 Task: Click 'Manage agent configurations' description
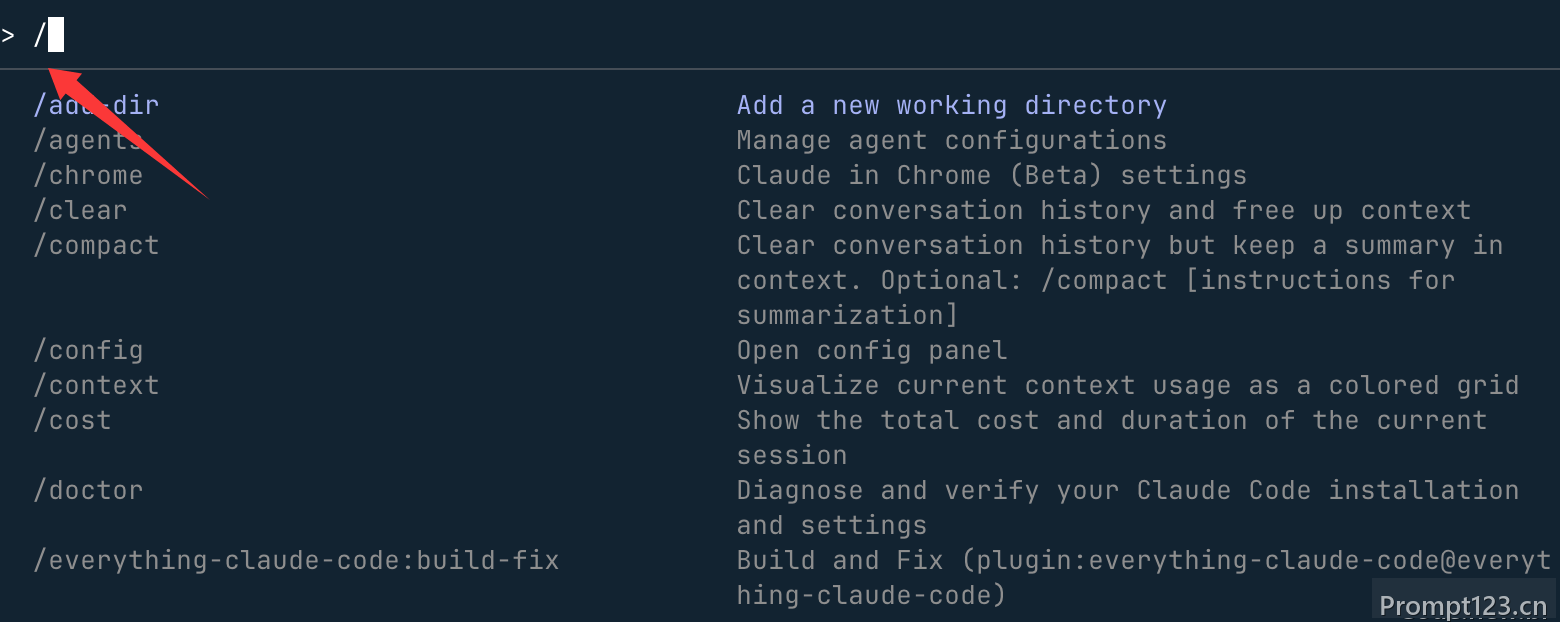(x=952, y=140)
